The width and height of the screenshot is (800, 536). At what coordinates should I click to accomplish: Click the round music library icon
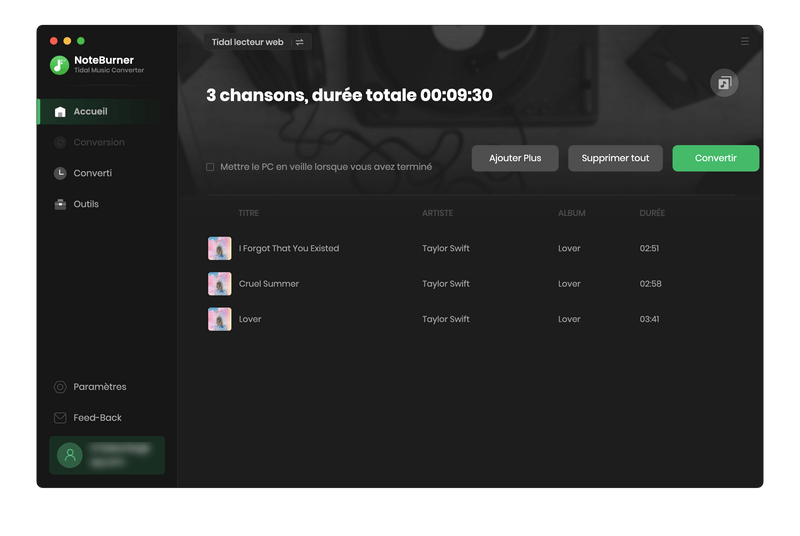pyautogui.click(x=724, y=83)
